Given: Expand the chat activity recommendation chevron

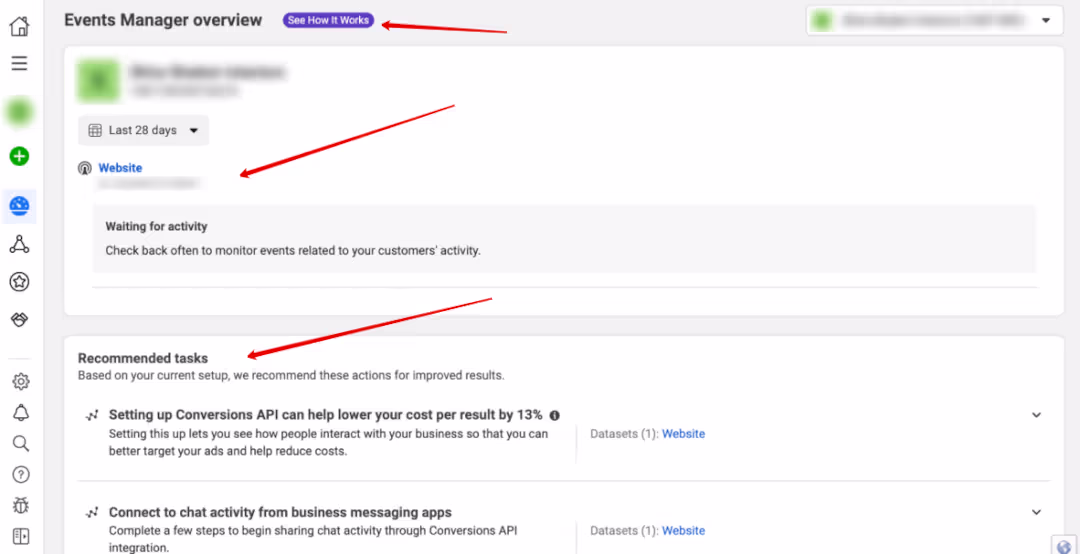Looking at the screenshot, I should coord(1036,512).
